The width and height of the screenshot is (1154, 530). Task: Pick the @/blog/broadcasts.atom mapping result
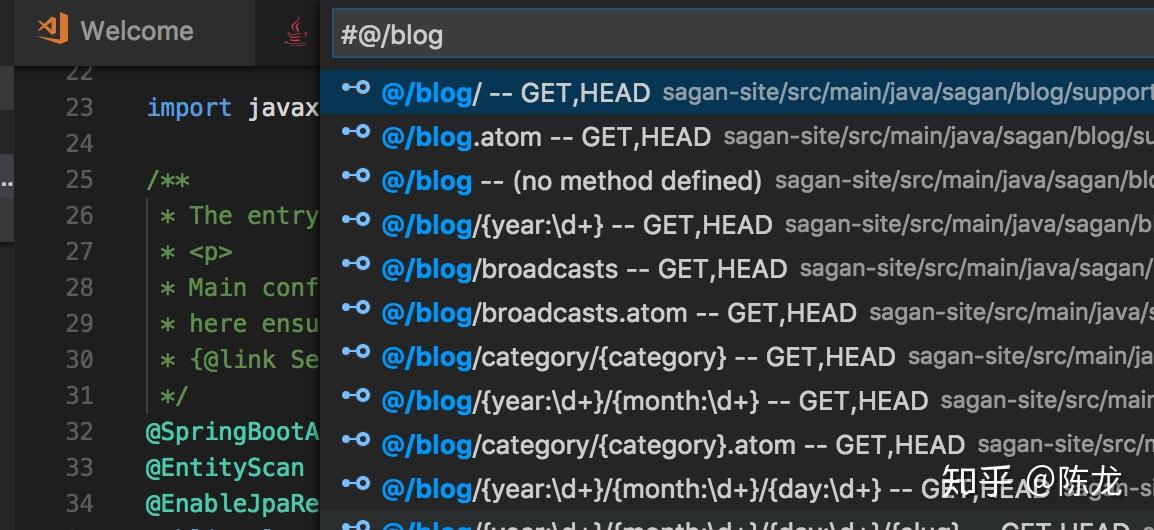point(737,313)
